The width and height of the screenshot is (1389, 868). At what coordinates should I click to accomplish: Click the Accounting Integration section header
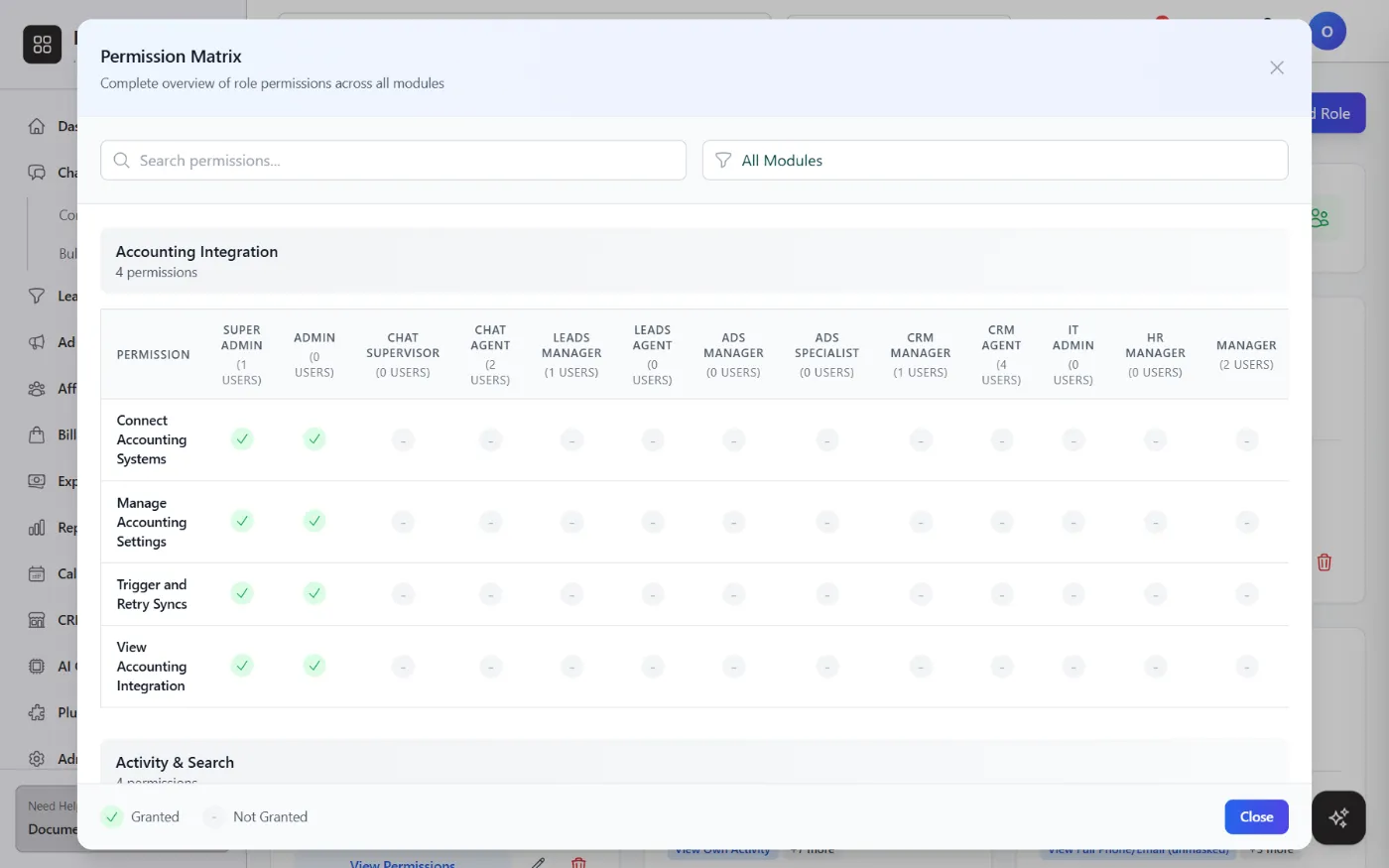(694, 261)
